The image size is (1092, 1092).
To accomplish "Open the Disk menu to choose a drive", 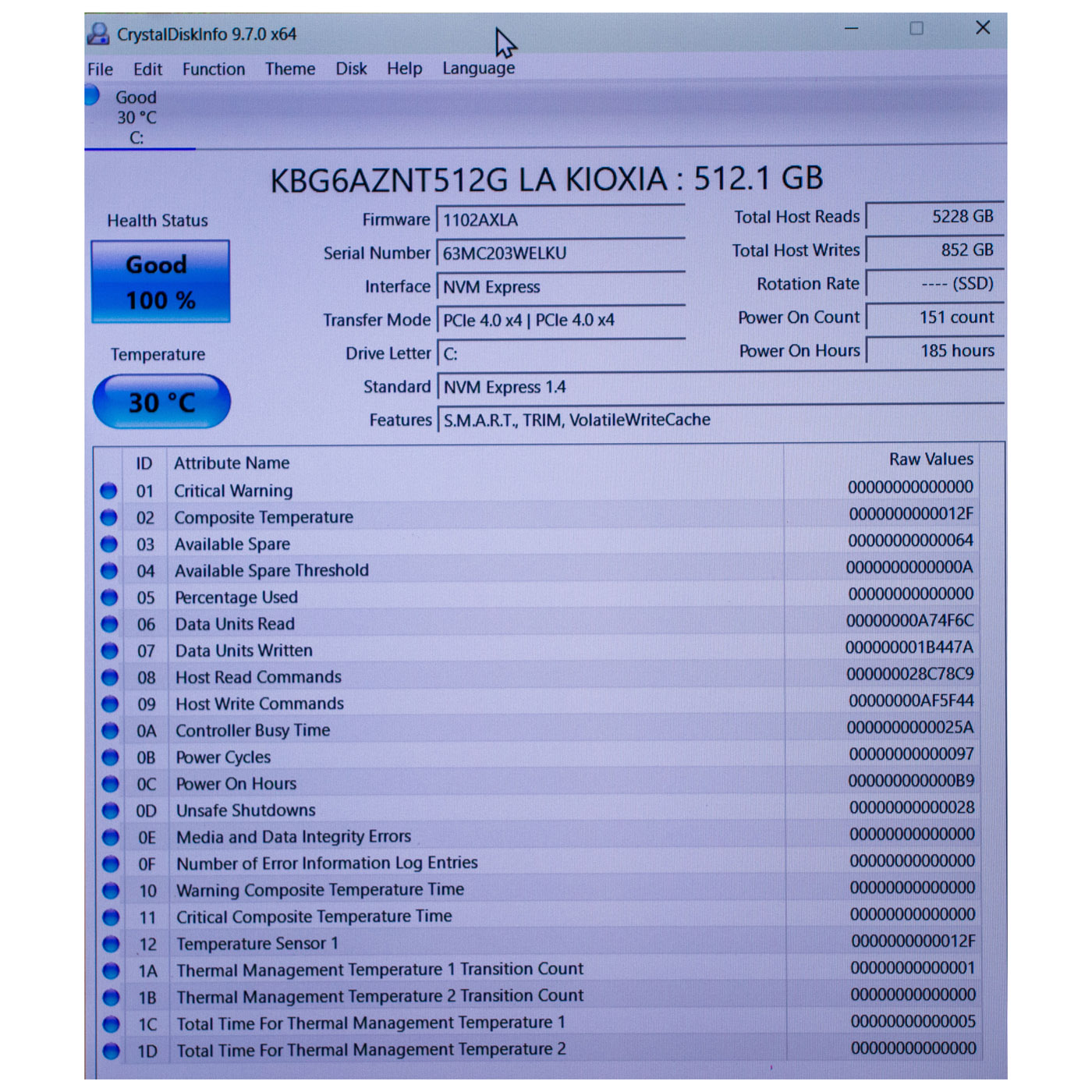I will click(350, 69).
